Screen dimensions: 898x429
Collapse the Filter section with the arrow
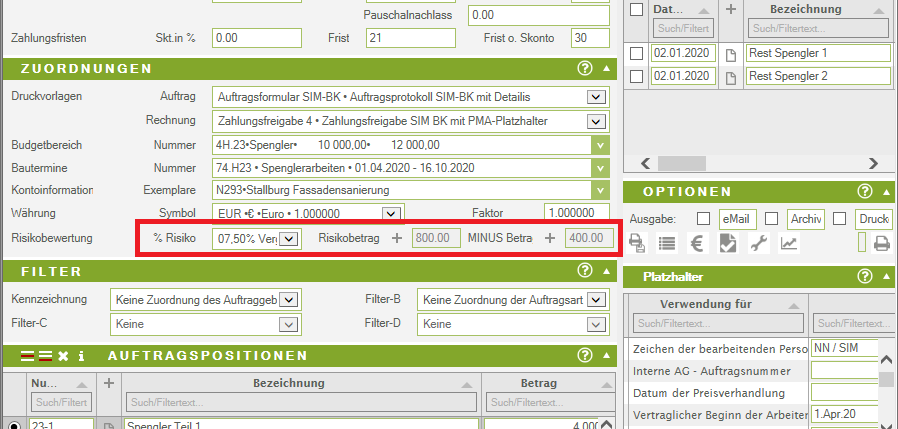click(605, 270)
